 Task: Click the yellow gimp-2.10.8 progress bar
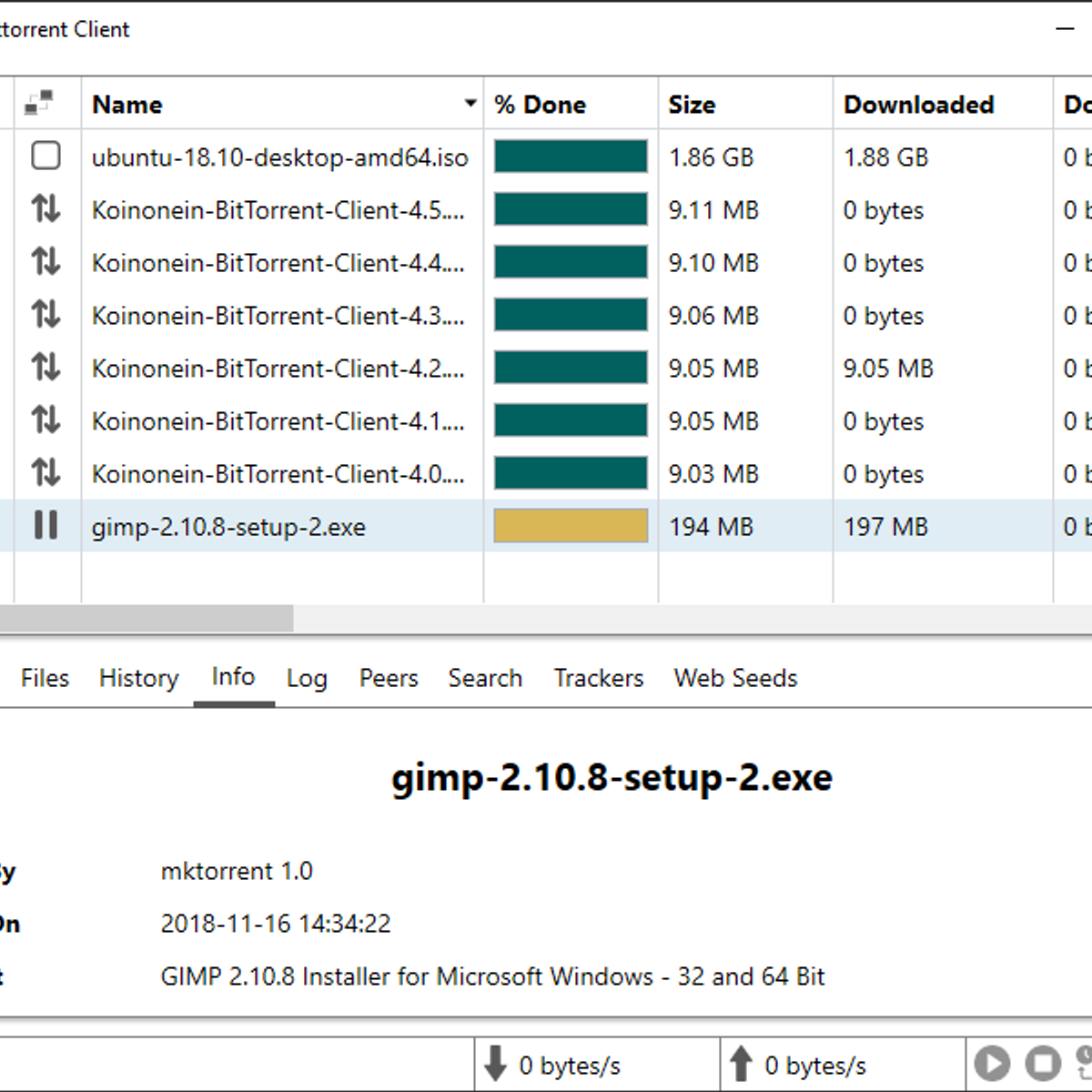[x=571, y=526]
